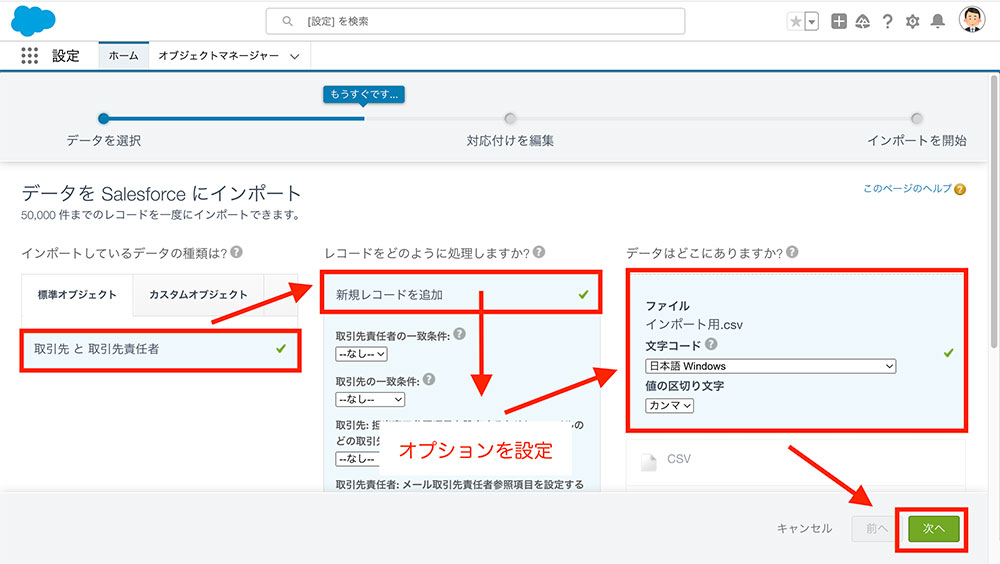Choose 取引先 と 取引先責任者 option

coord(160,349)
